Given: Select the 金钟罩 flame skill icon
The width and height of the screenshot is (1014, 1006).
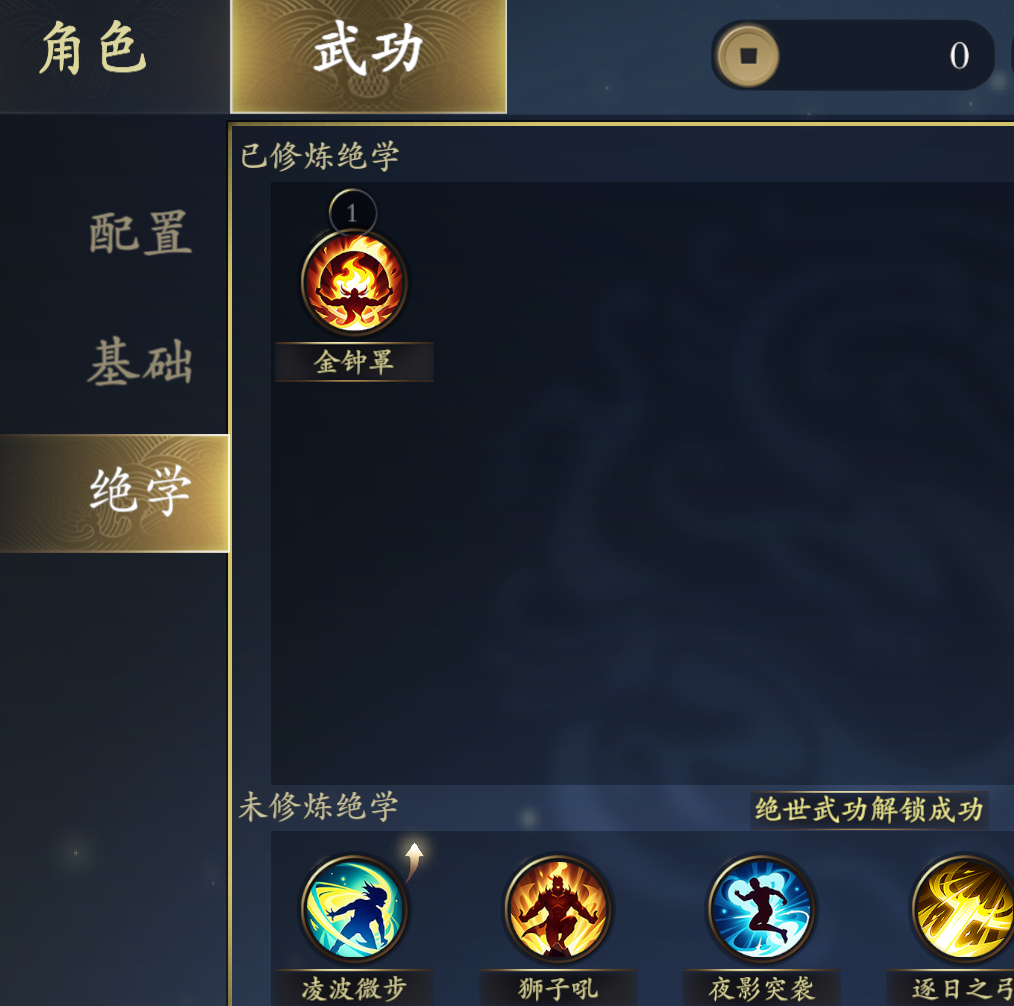Looking at the screenshot, I should [x=354, y=283].
